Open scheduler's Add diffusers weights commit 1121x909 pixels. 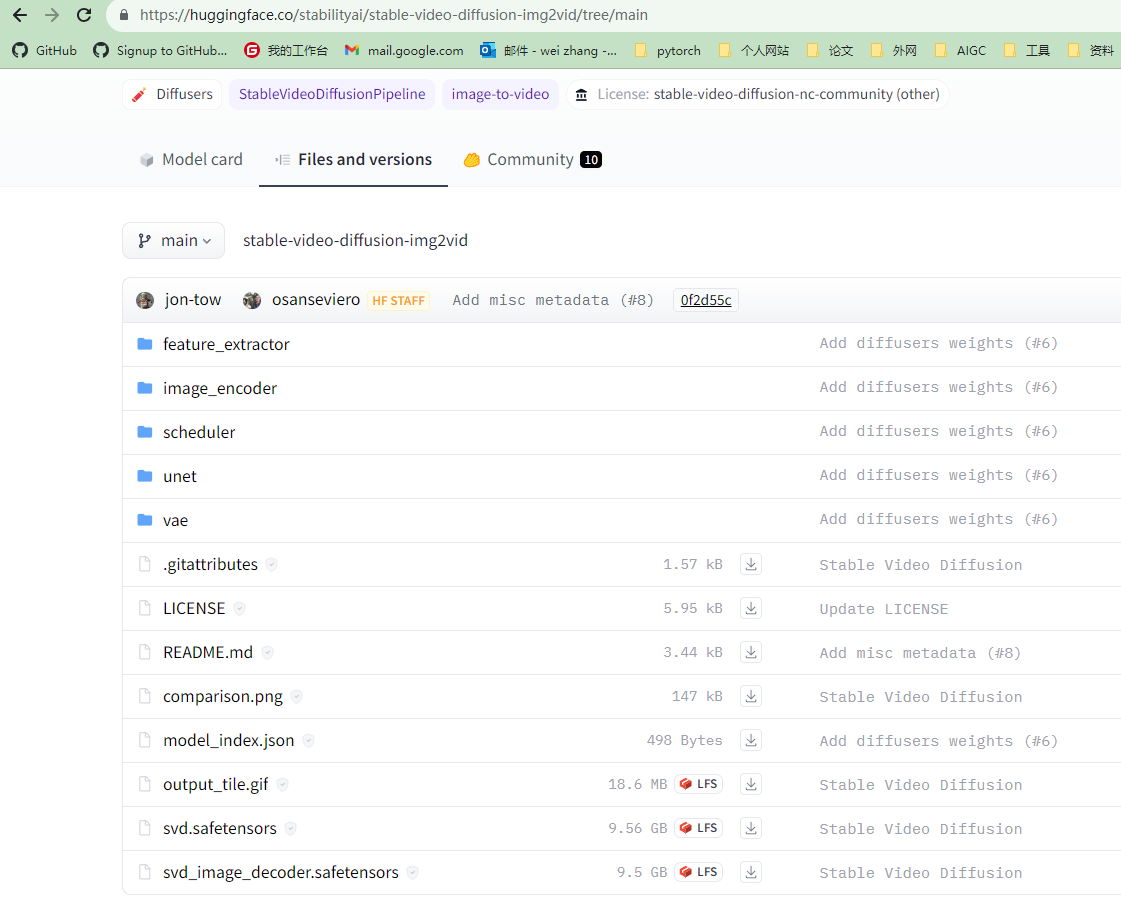pyautogui.click(x=939, y=431)
